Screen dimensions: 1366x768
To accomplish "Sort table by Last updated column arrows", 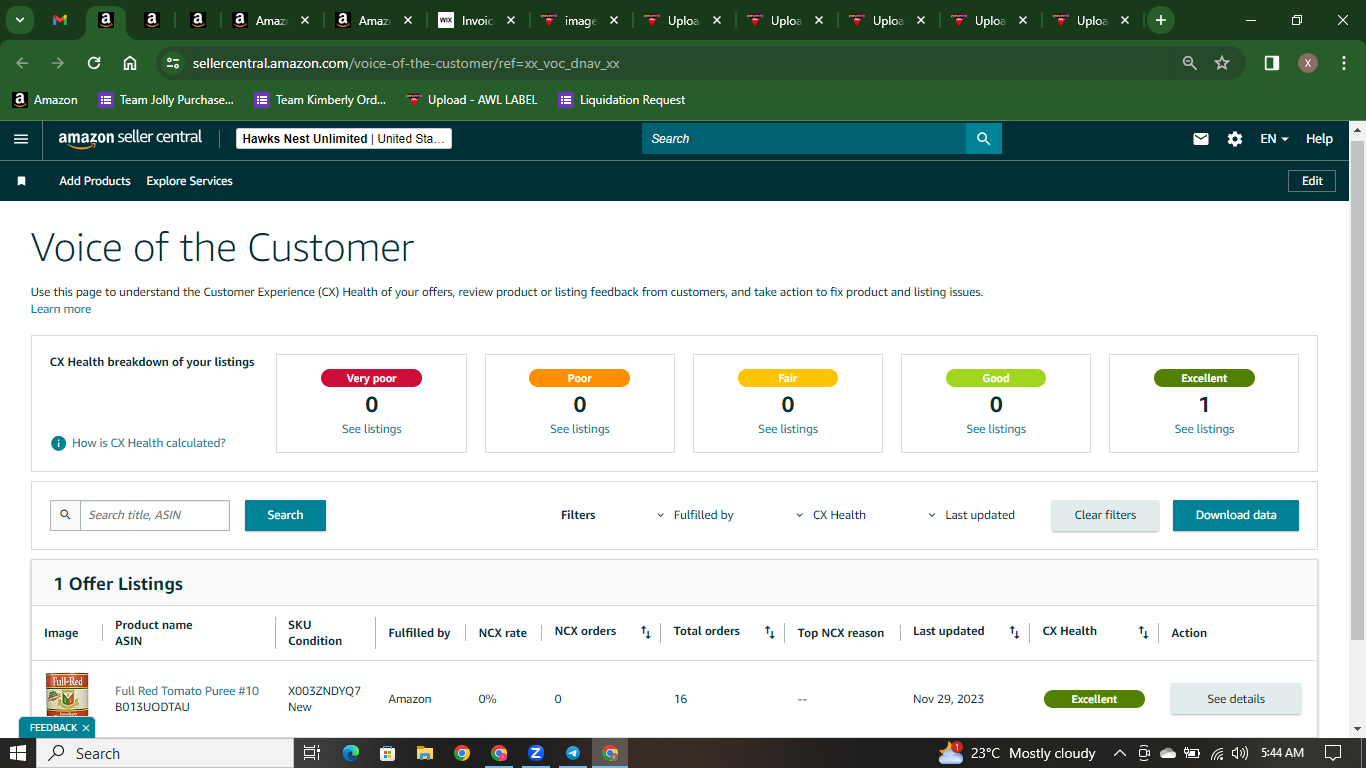I will tap(1014, 632).
